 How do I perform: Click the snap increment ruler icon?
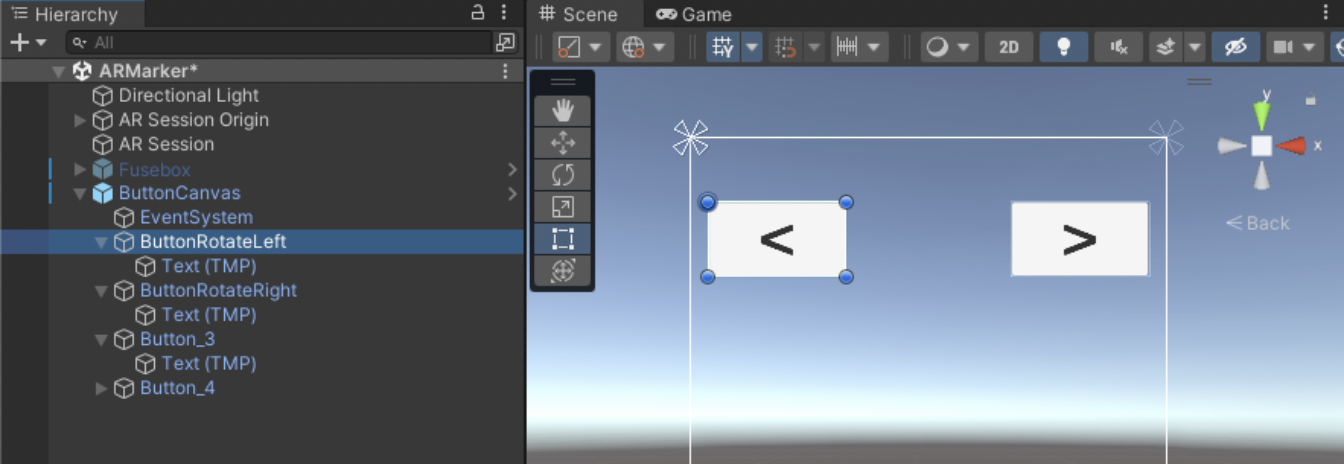click(x=847, y=47)
